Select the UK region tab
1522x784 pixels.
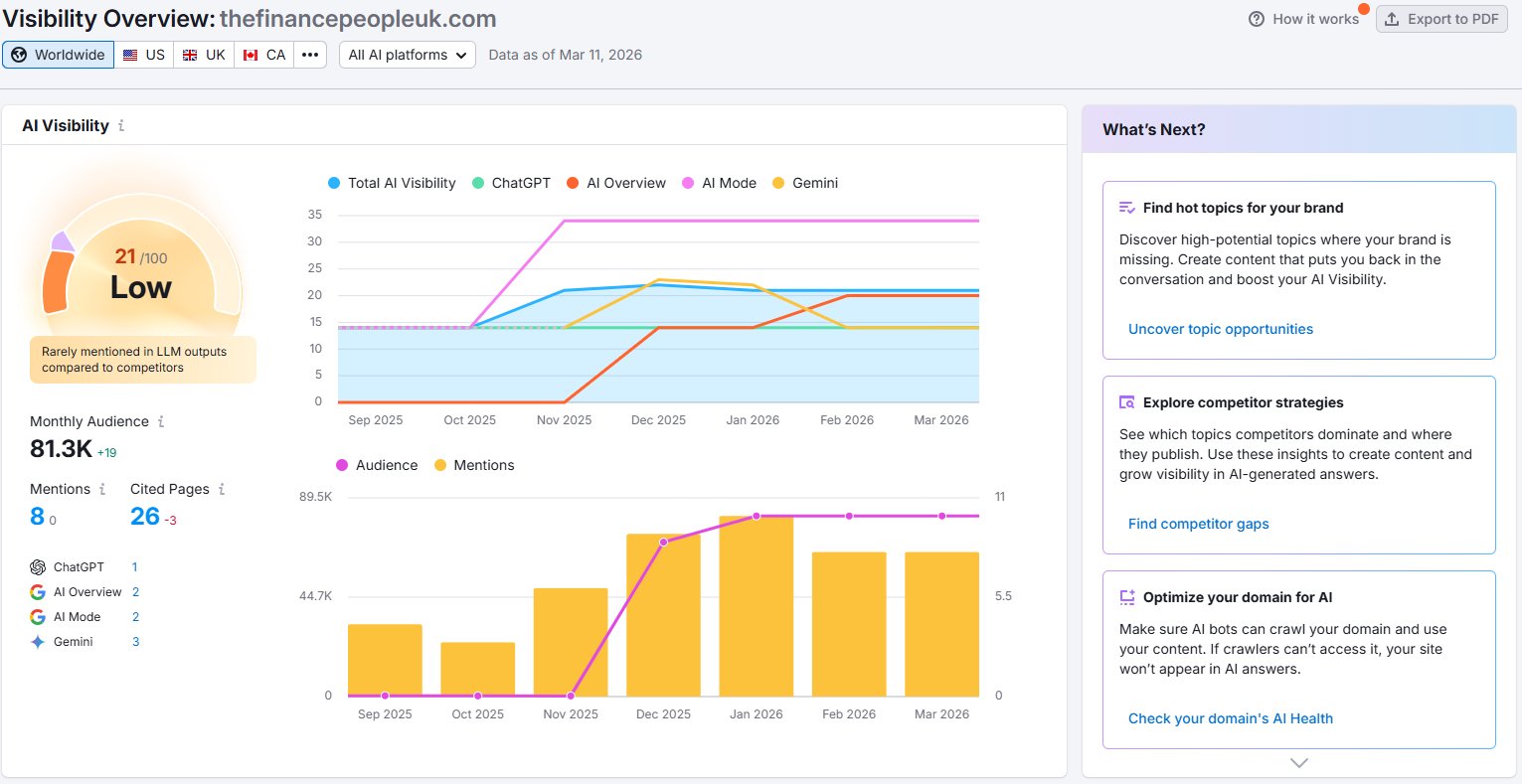coord(204,55)
